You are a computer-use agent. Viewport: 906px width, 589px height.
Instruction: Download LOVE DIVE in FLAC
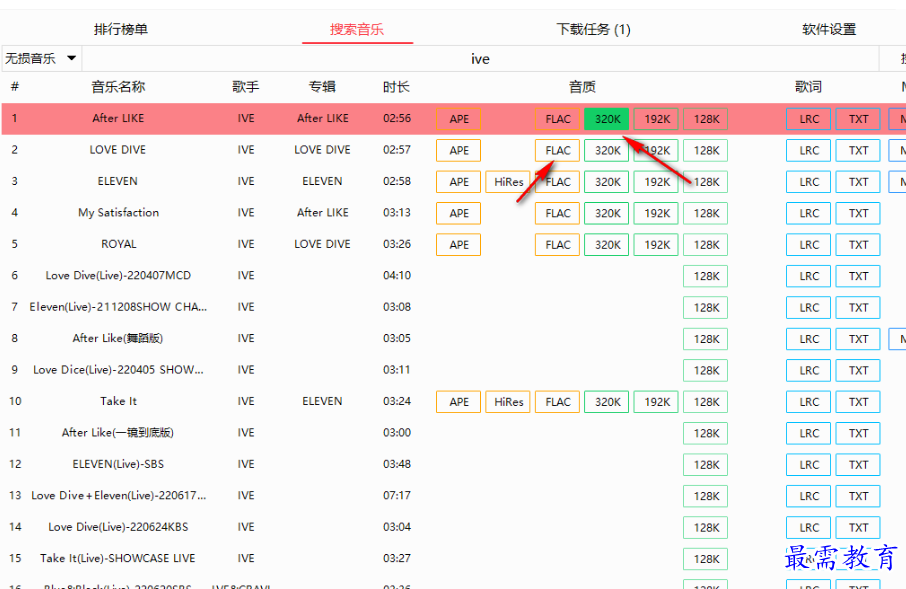coord(558,150)
